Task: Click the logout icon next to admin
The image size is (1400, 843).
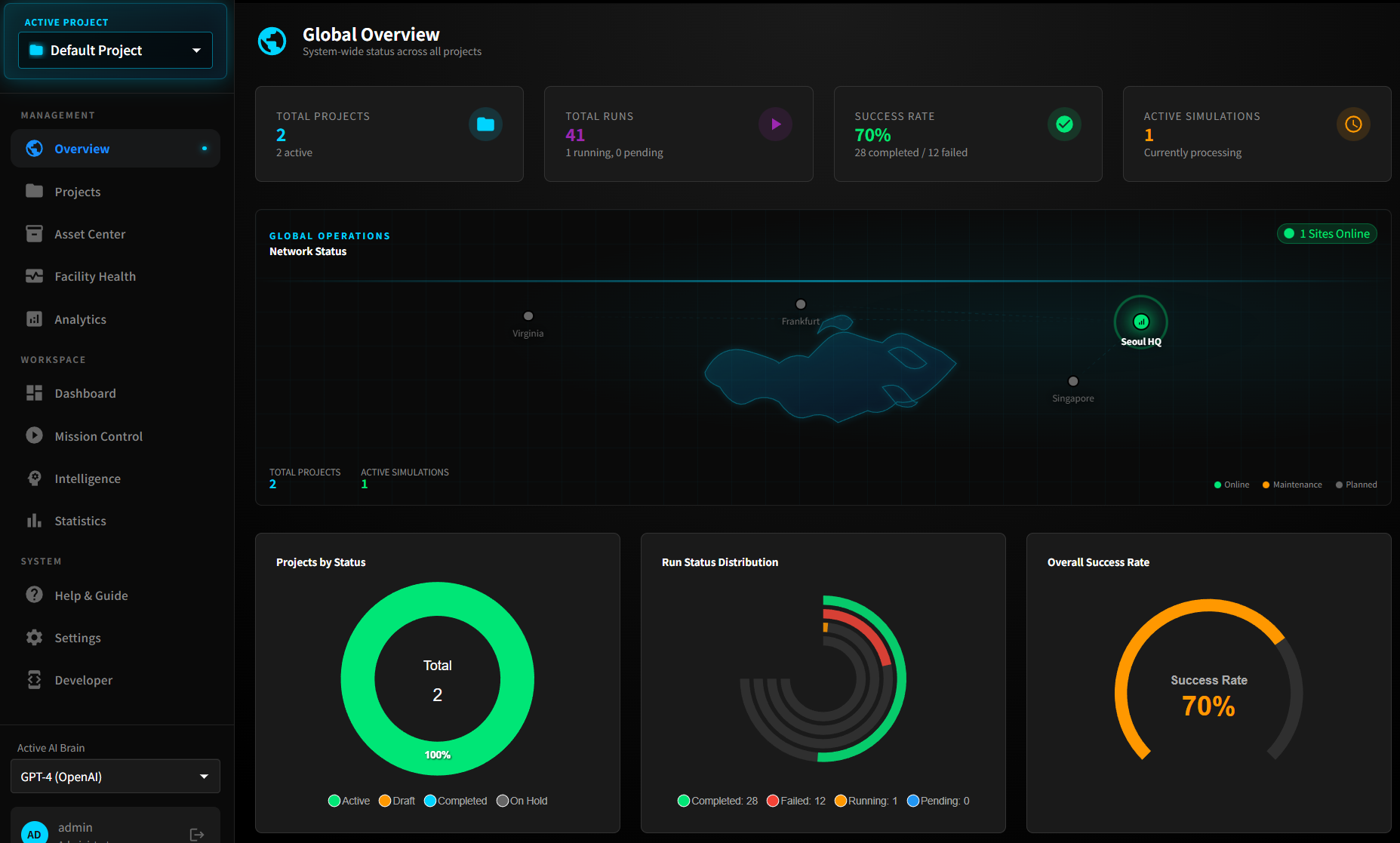Action: [196, 833]
